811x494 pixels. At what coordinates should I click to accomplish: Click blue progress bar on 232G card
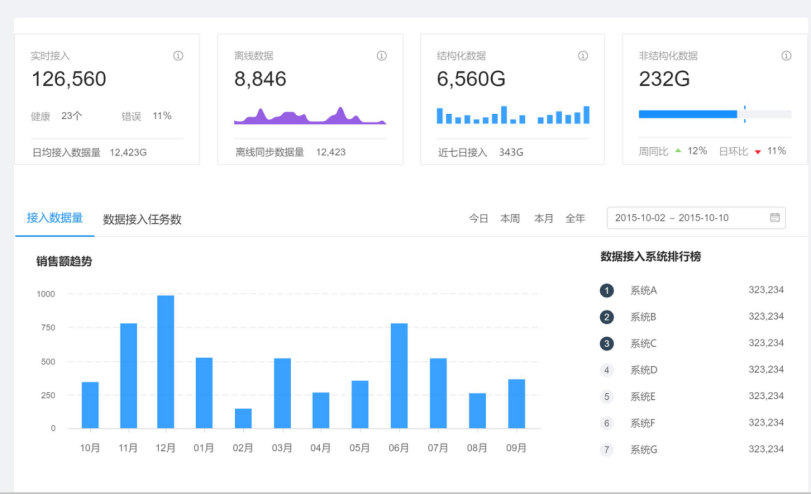(x=688, y=114)
